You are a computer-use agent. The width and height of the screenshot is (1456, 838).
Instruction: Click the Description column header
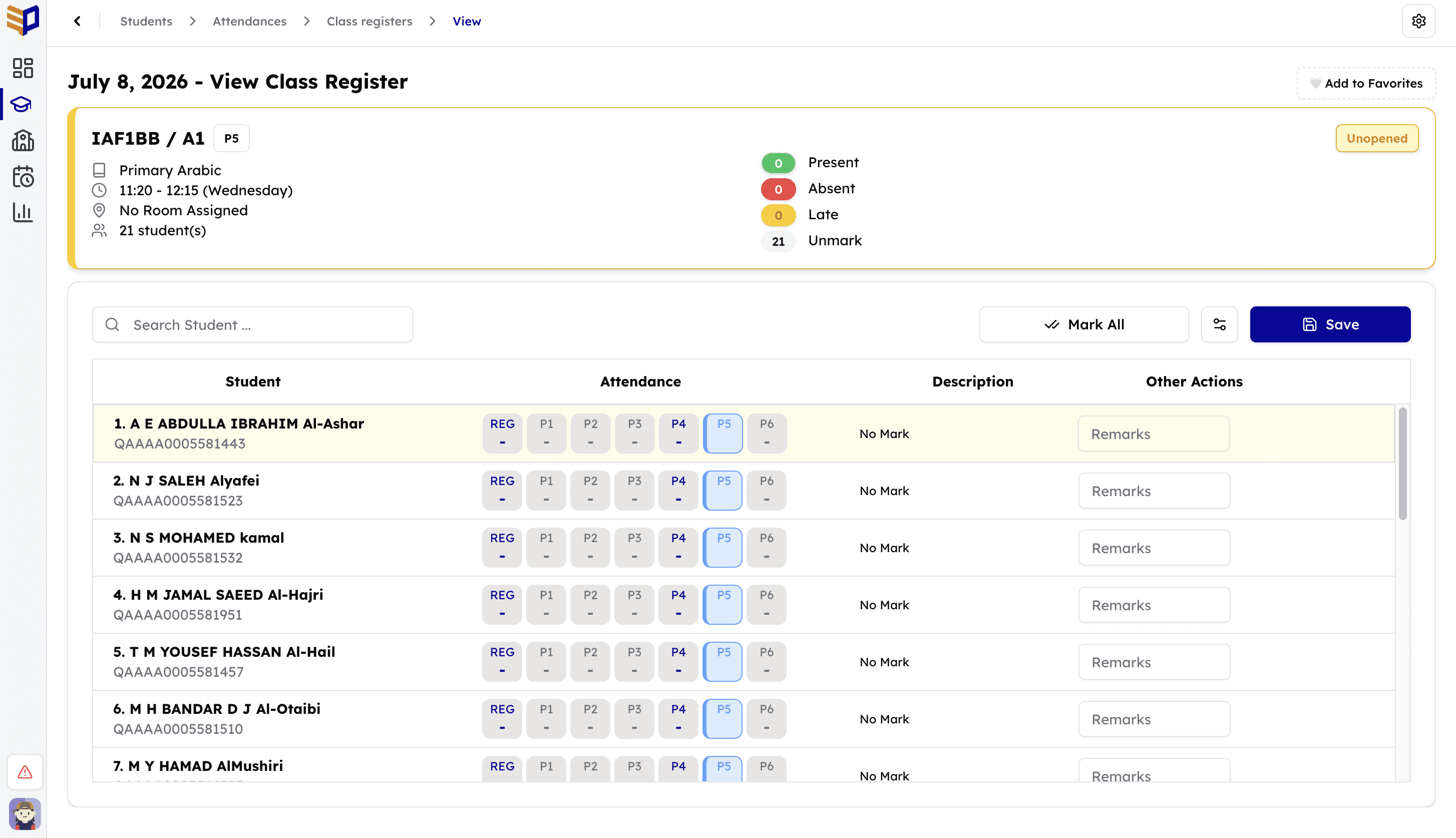[972, 381]
